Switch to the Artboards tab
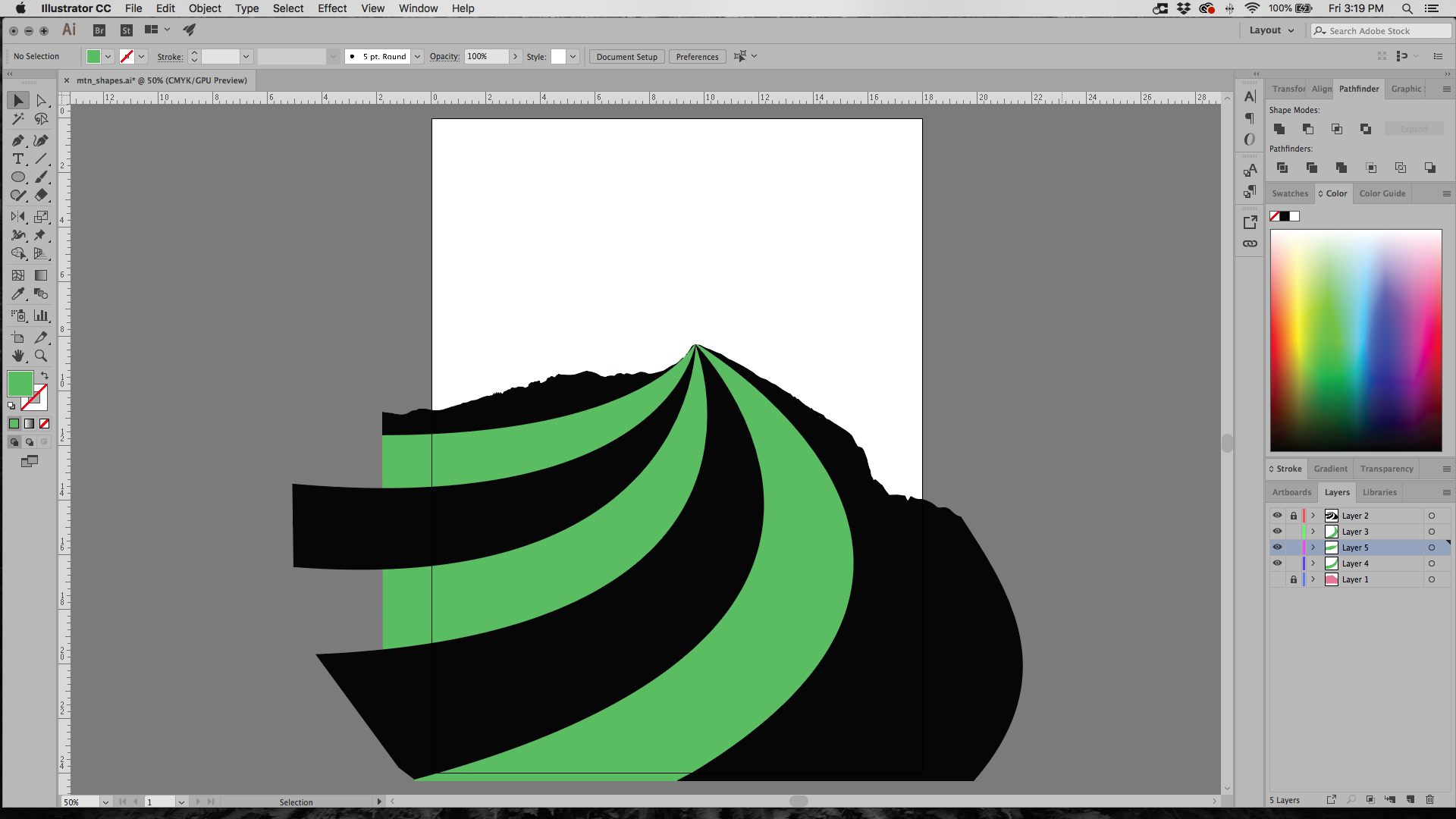This screenshot has width=1456, height=819. coord(1291,492)
